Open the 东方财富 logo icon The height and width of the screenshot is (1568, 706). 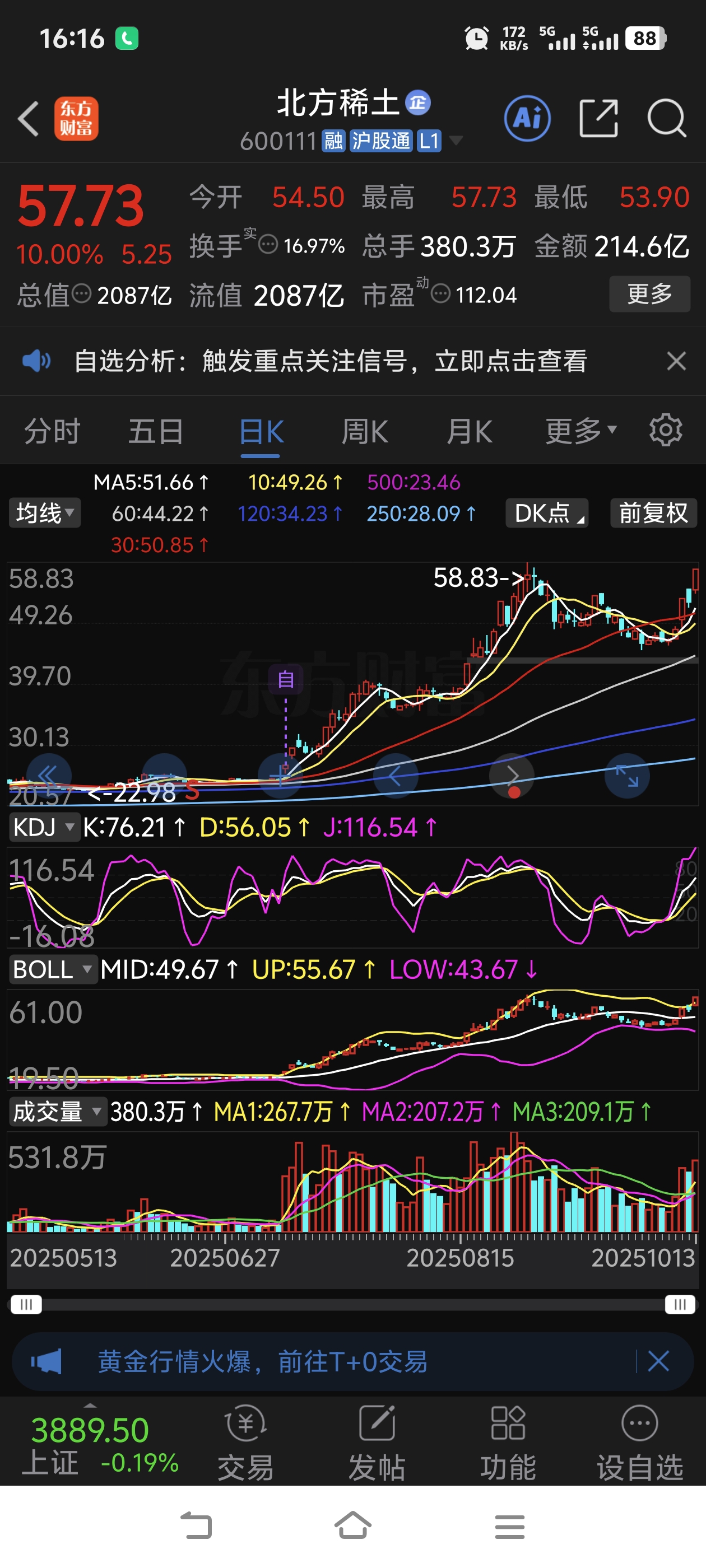[76, 119]
